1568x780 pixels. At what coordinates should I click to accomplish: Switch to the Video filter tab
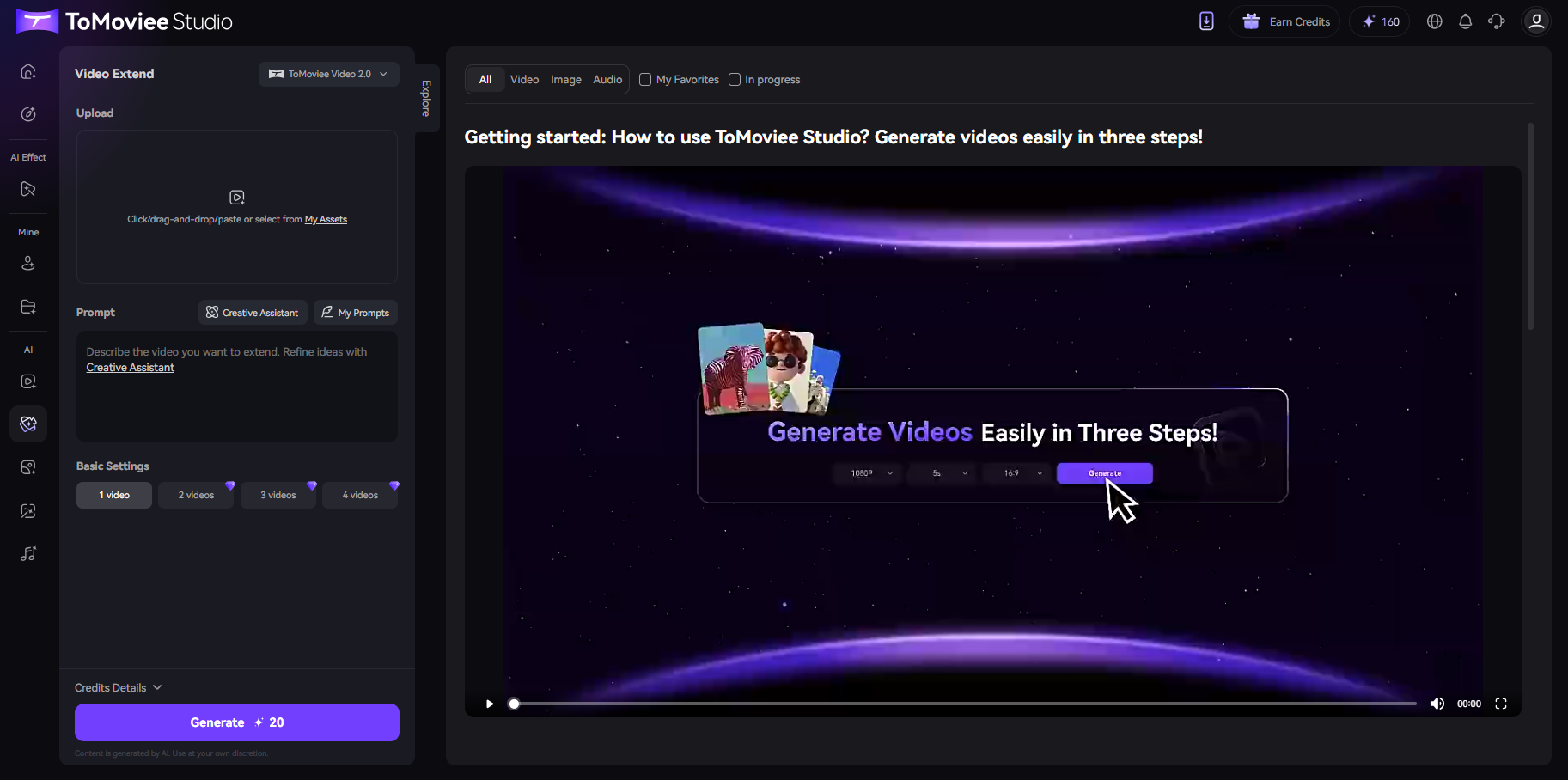pos(524,79)
